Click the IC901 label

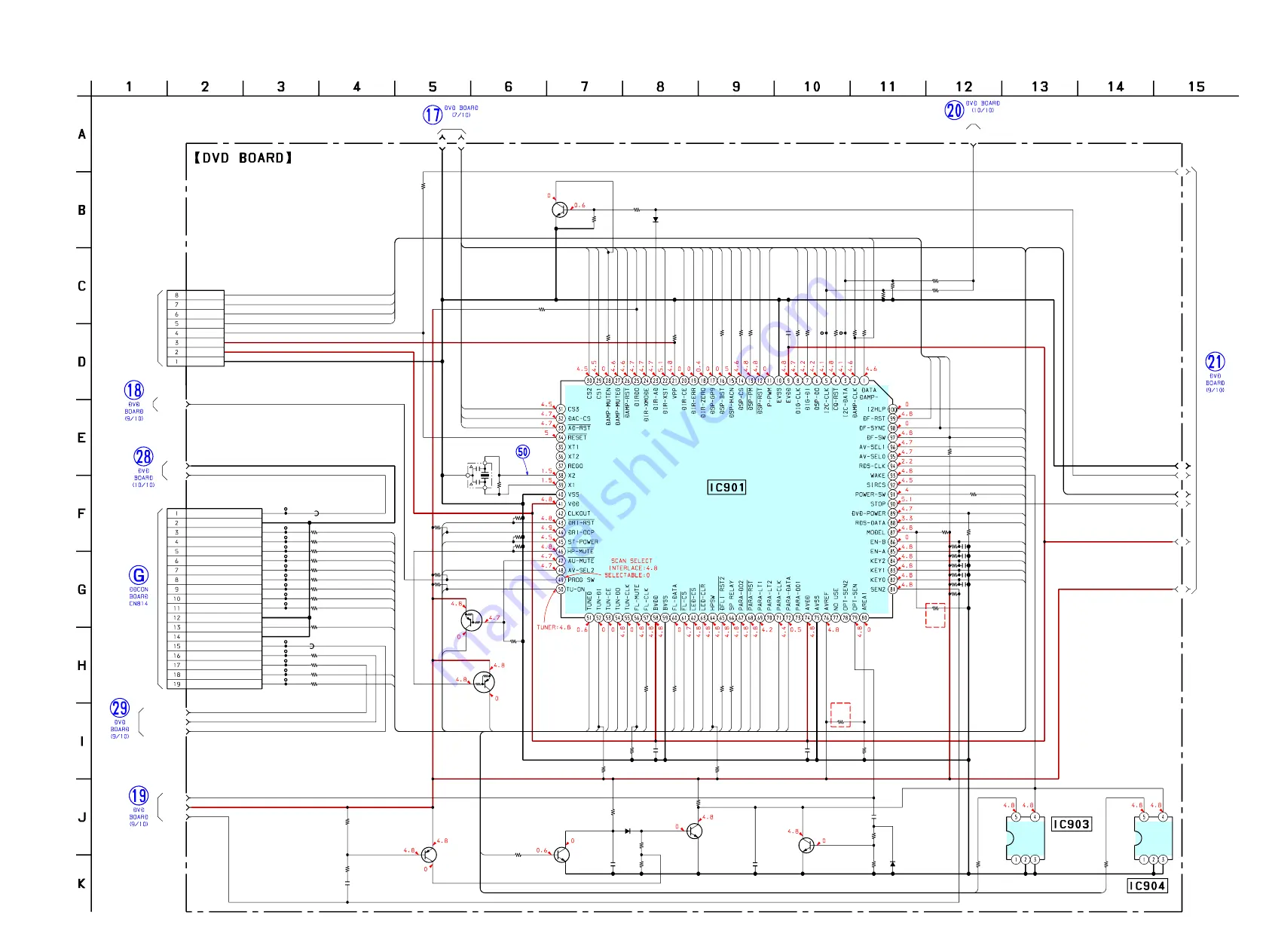pyautogui.click(x=726, y=488)
